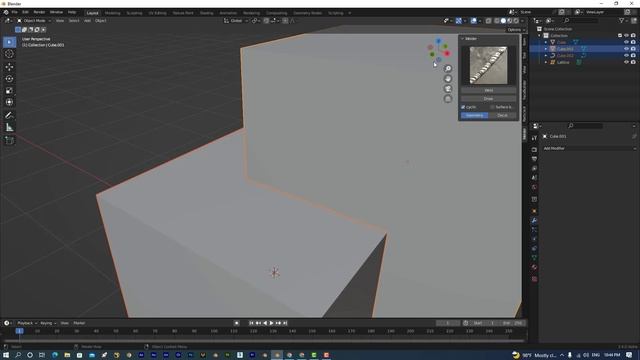Viewport: 640px width, 360px height.
Task: Hide Cube.001 with its eye icon
Action: click(x=626, y=49)
